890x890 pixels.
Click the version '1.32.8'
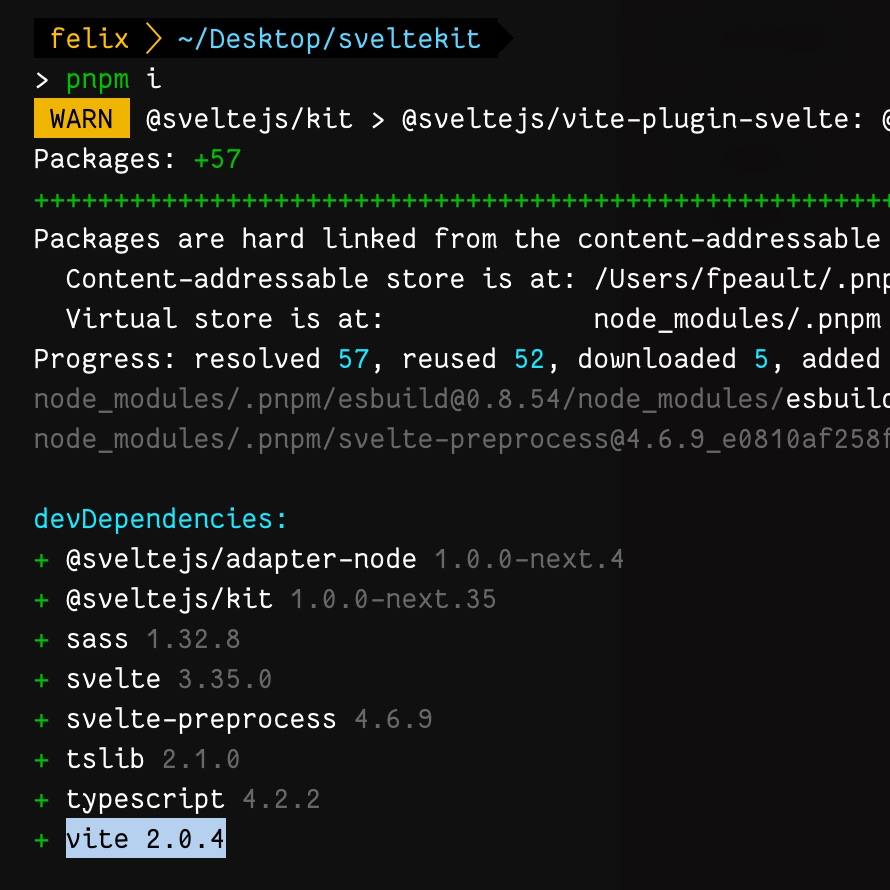pos(193,640)
